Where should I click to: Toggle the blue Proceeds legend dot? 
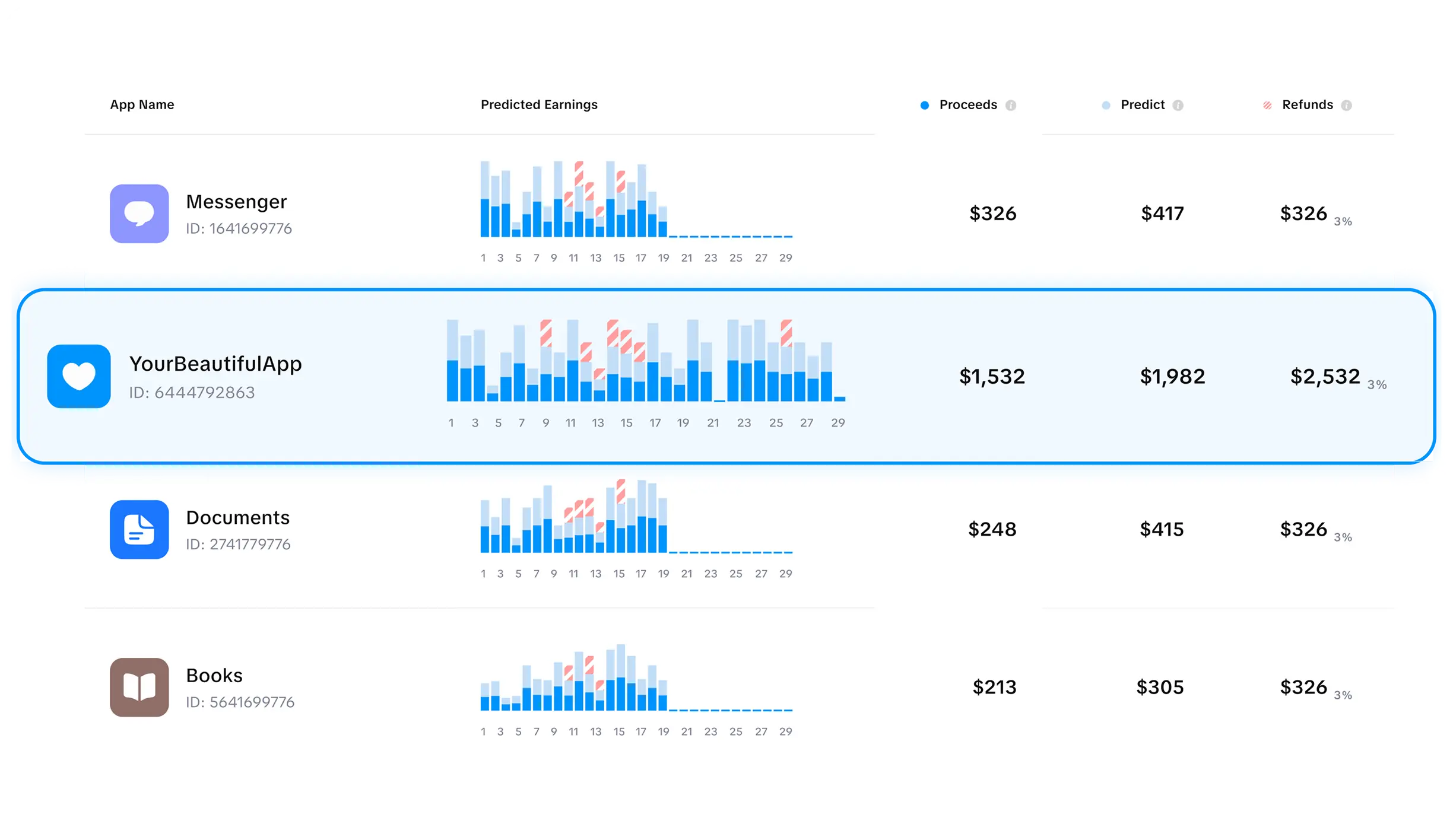[924, 104]
